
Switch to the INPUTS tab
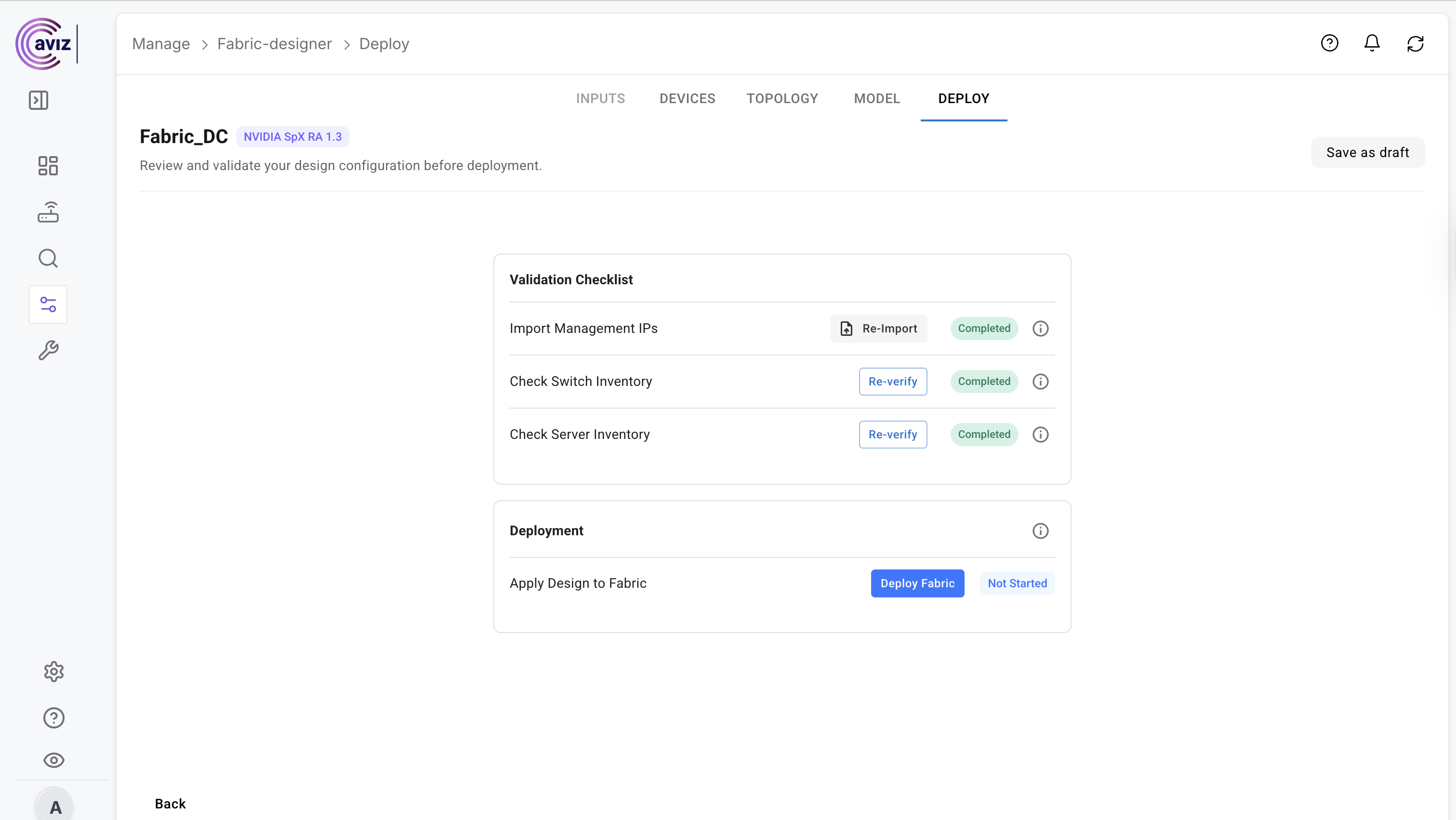(x=600, y=98)
